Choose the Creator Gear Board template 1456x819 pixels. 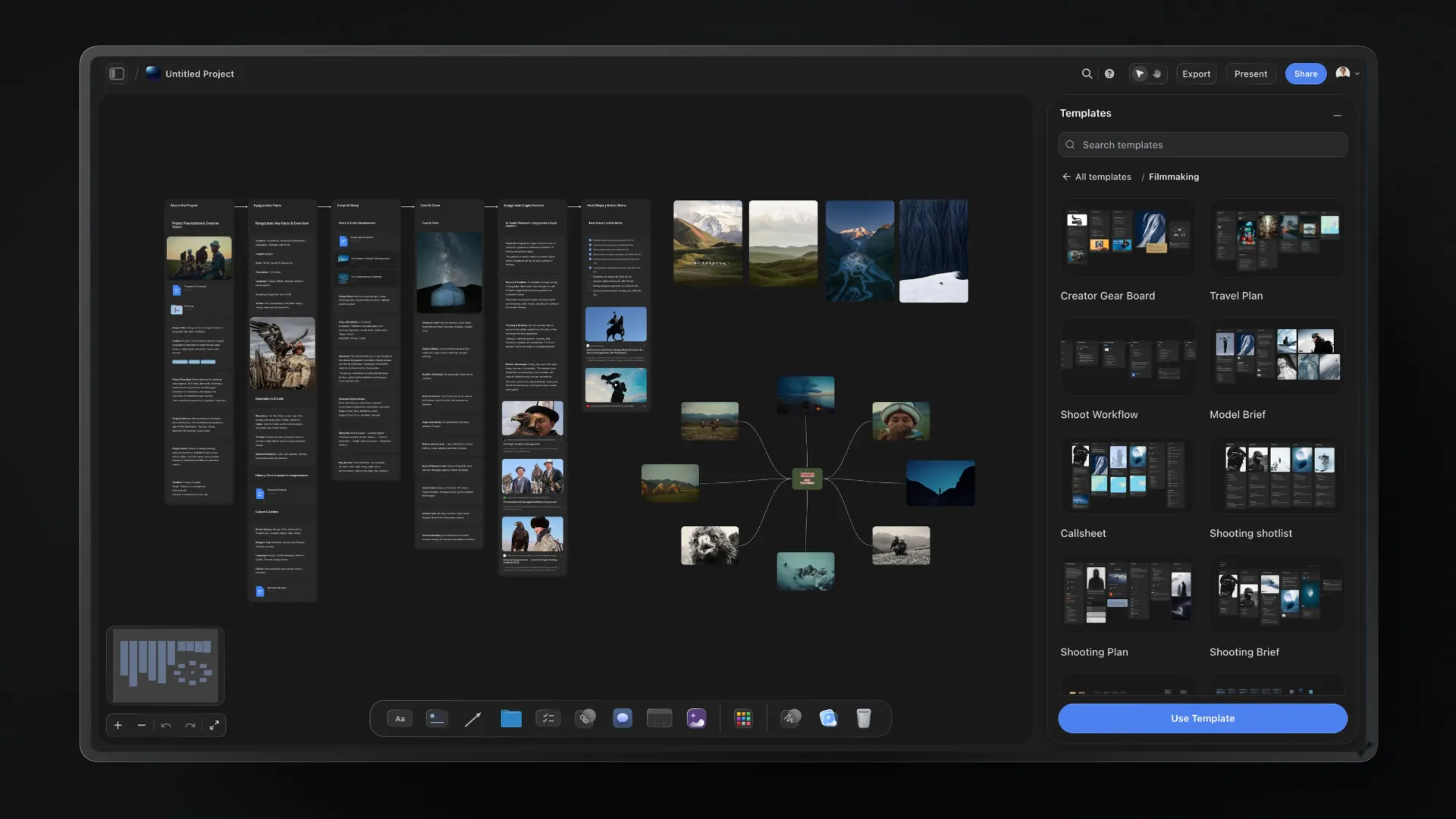pyautogui.click(x=1127, y=238)
